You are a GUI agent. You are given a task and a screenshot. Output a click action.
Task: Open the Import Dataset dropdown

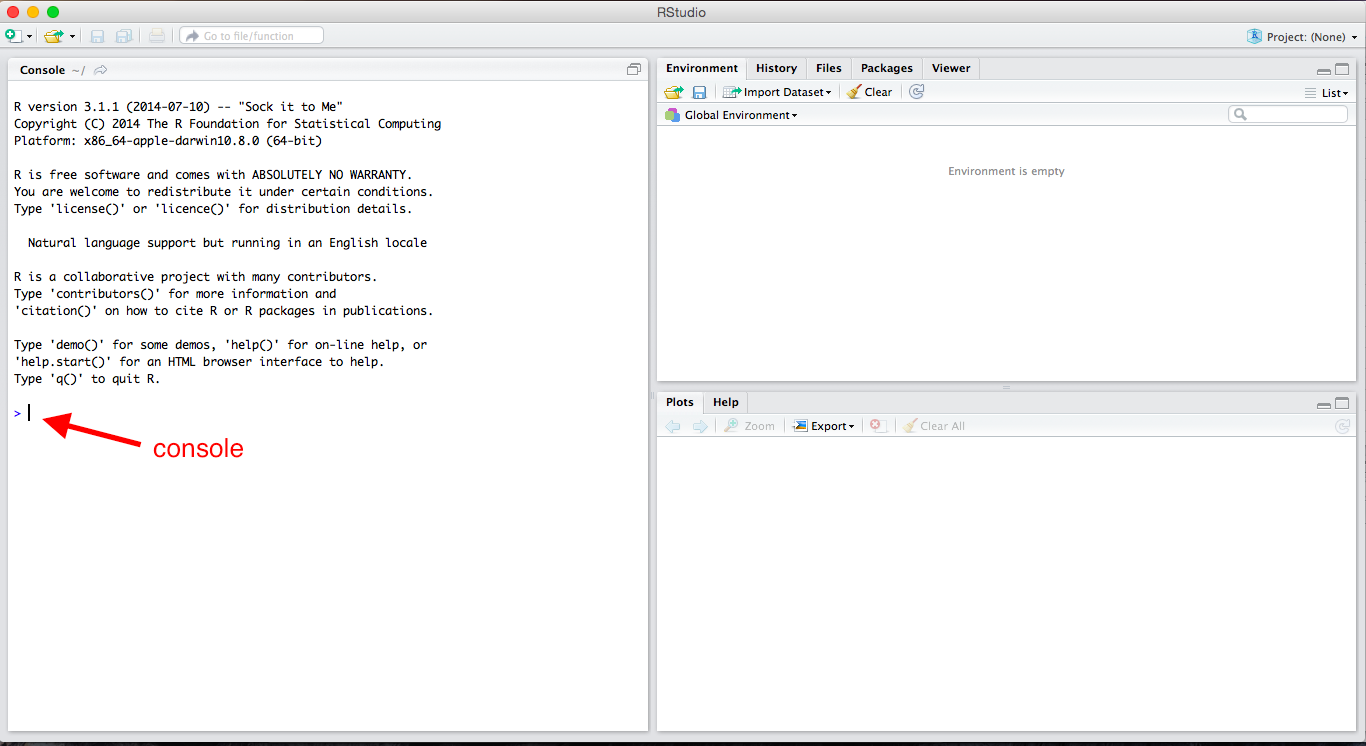point(777,92)
